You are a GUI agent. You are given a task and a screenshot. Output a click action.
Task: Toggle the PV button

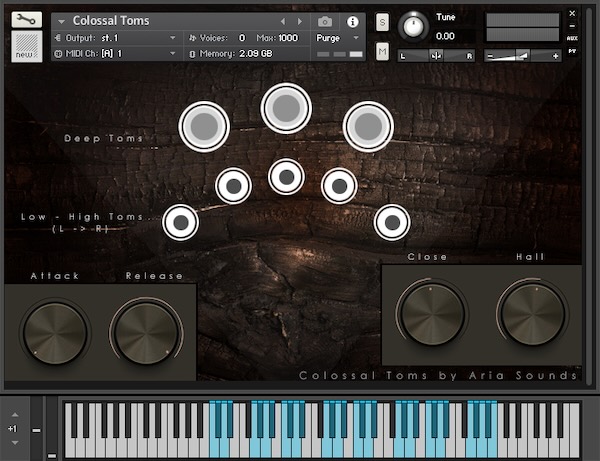pyautogui.click(x=572, y=51)
